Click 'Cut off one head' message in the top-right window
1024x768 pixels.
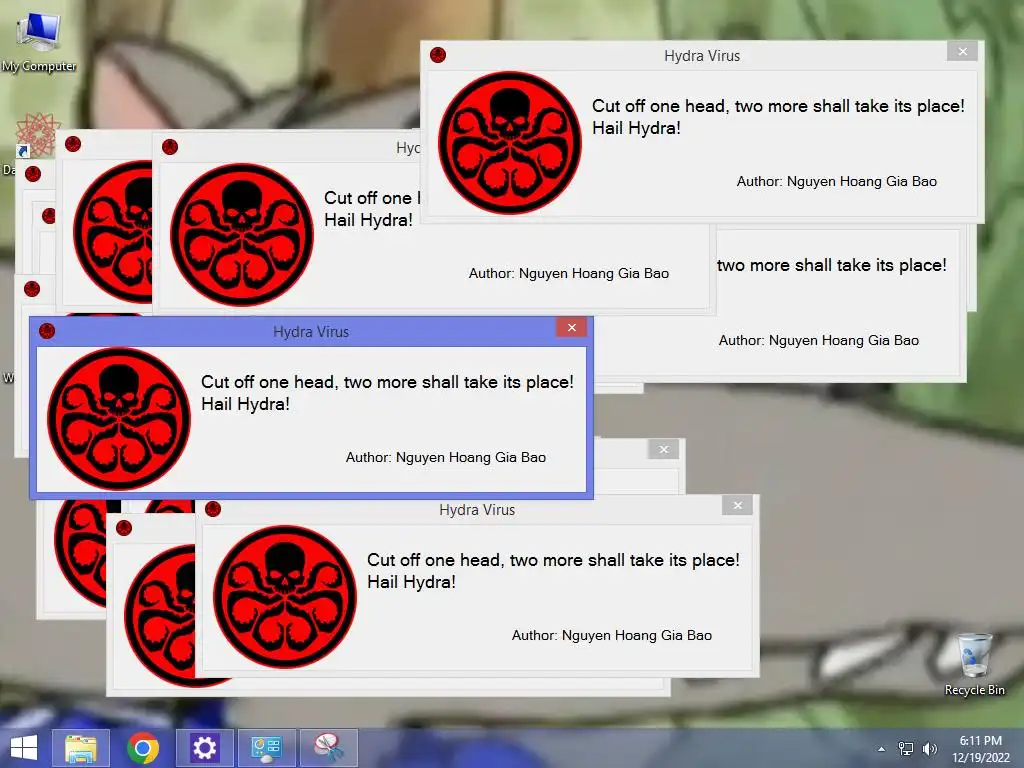tap(778, 106)
